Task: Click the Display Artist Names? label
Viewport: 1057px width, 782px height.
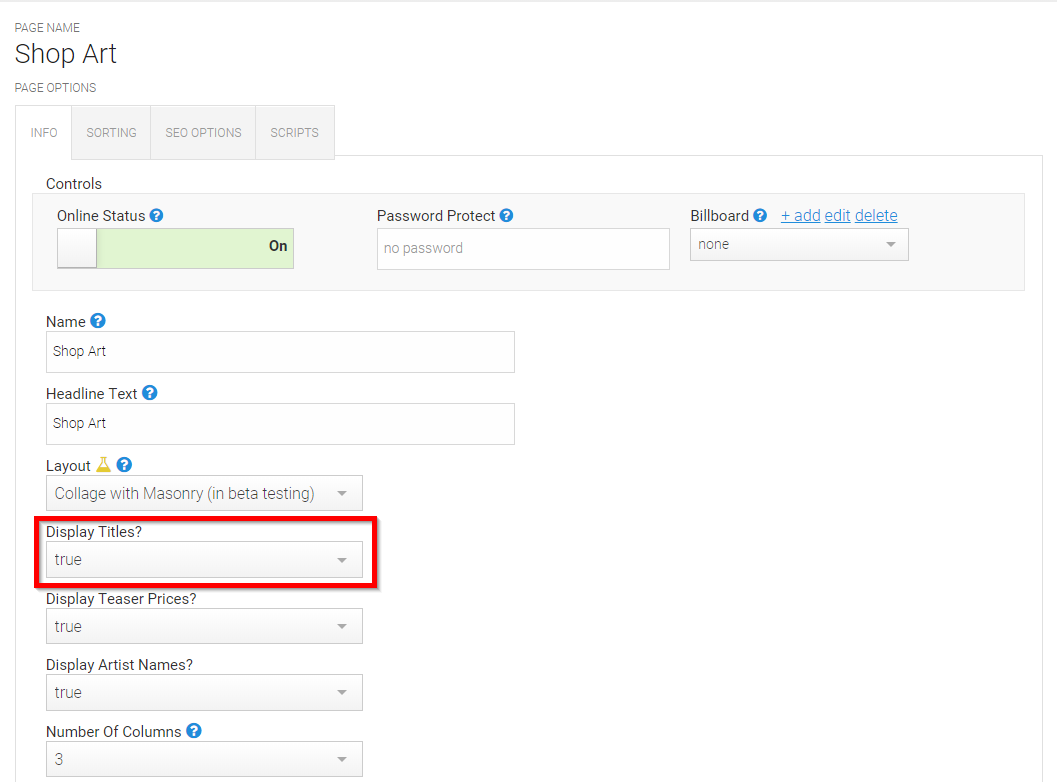Action: (119, 665)
